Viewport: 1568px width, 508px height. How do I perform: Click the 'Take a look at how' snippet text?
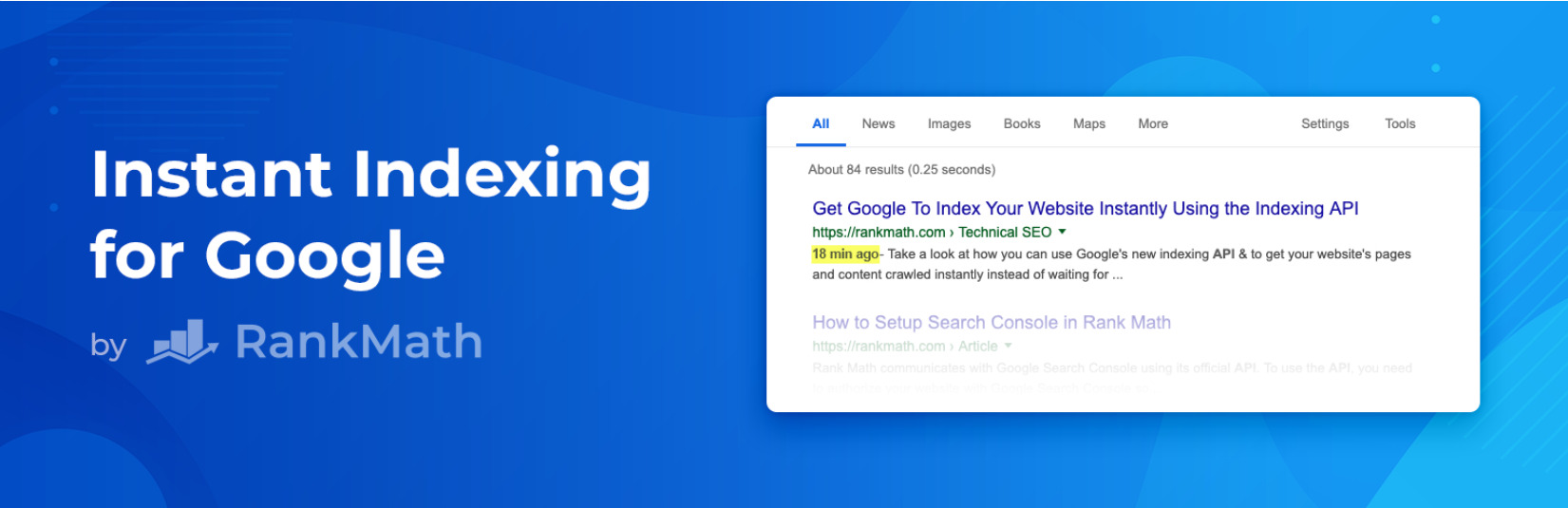pyautogui.click(x=1111, y=264)
